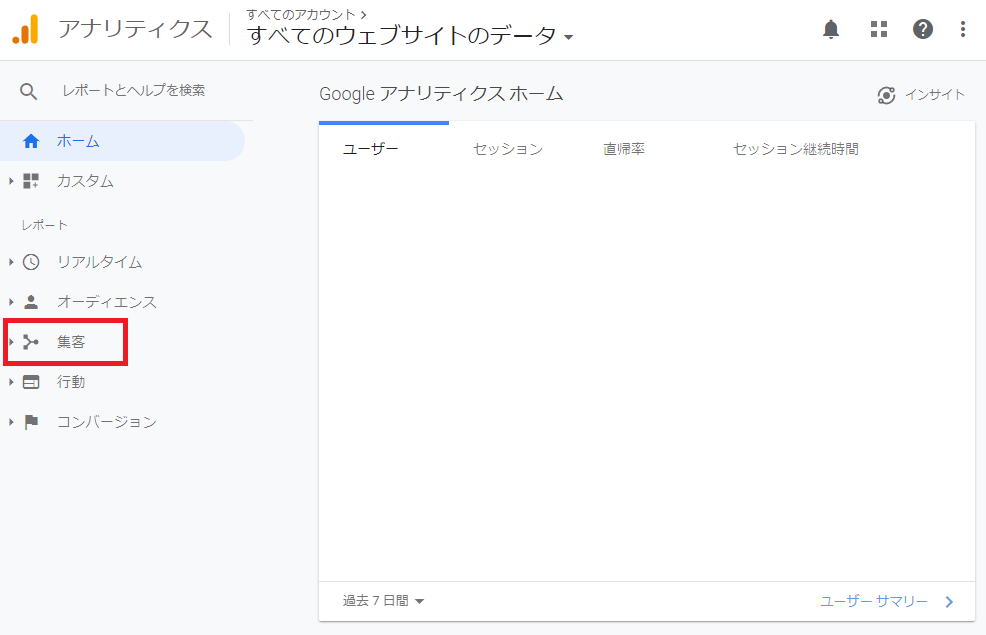Click the カスタム dashboard icon
Viewport: 986px width, 635px height.
tap(31, 181)
